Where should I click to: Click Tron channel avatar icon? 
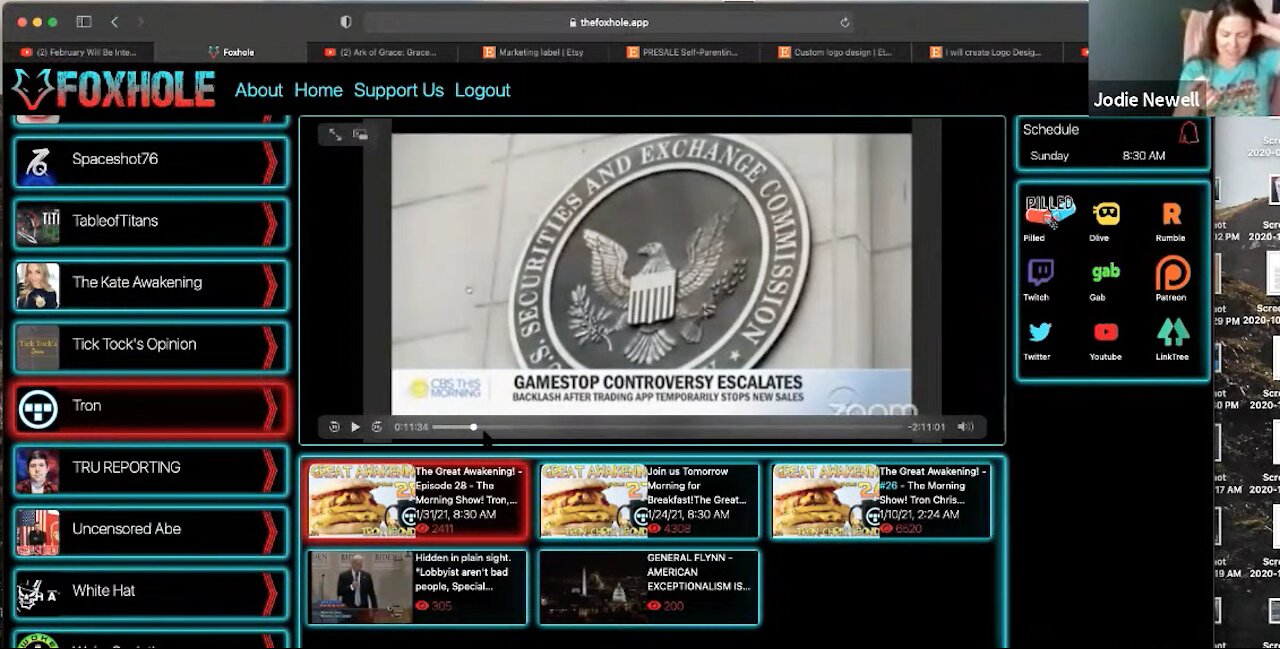click(x=38, y=409)
